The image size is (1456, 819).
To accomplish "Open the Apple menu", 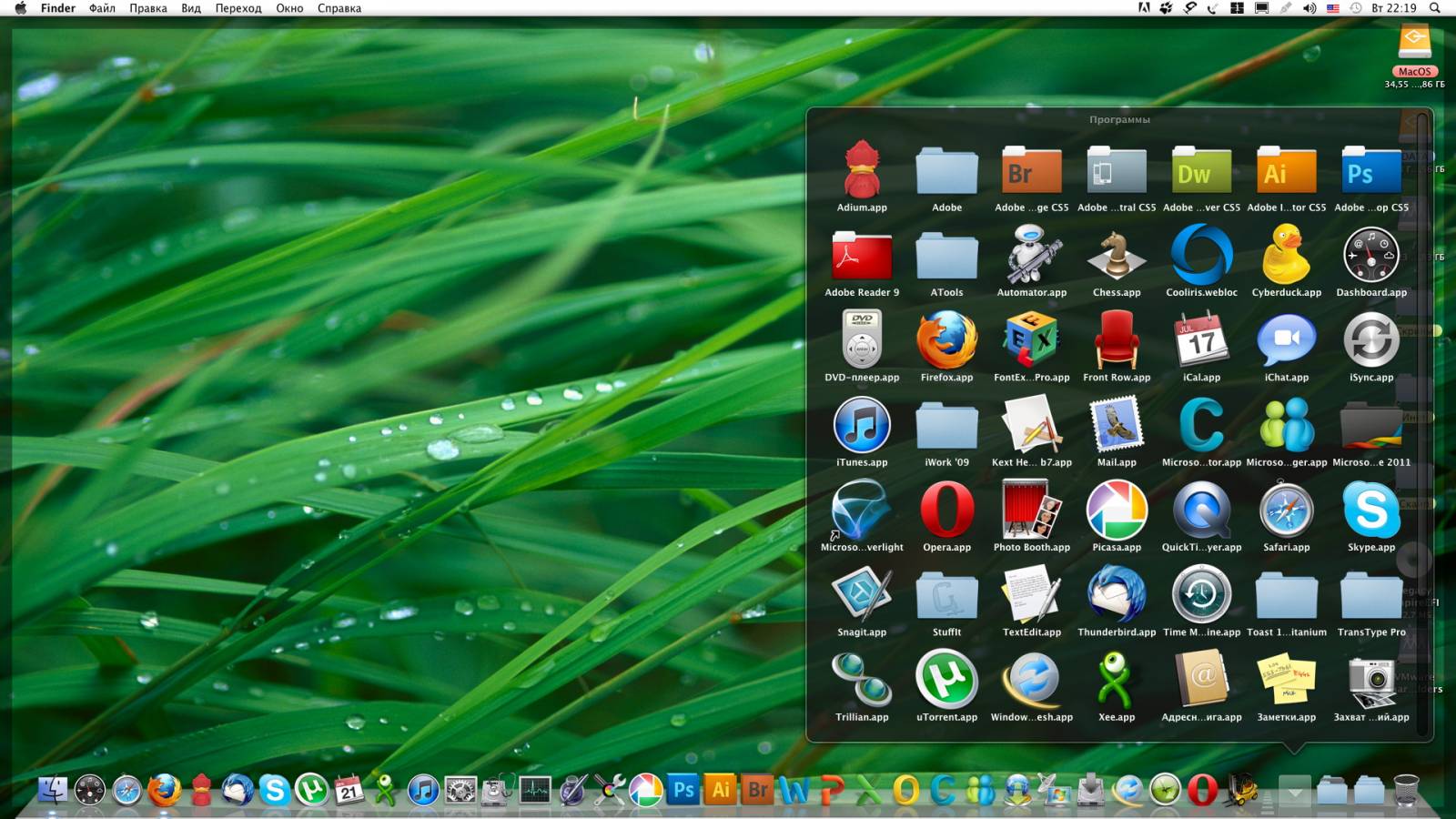I will 20,8.
